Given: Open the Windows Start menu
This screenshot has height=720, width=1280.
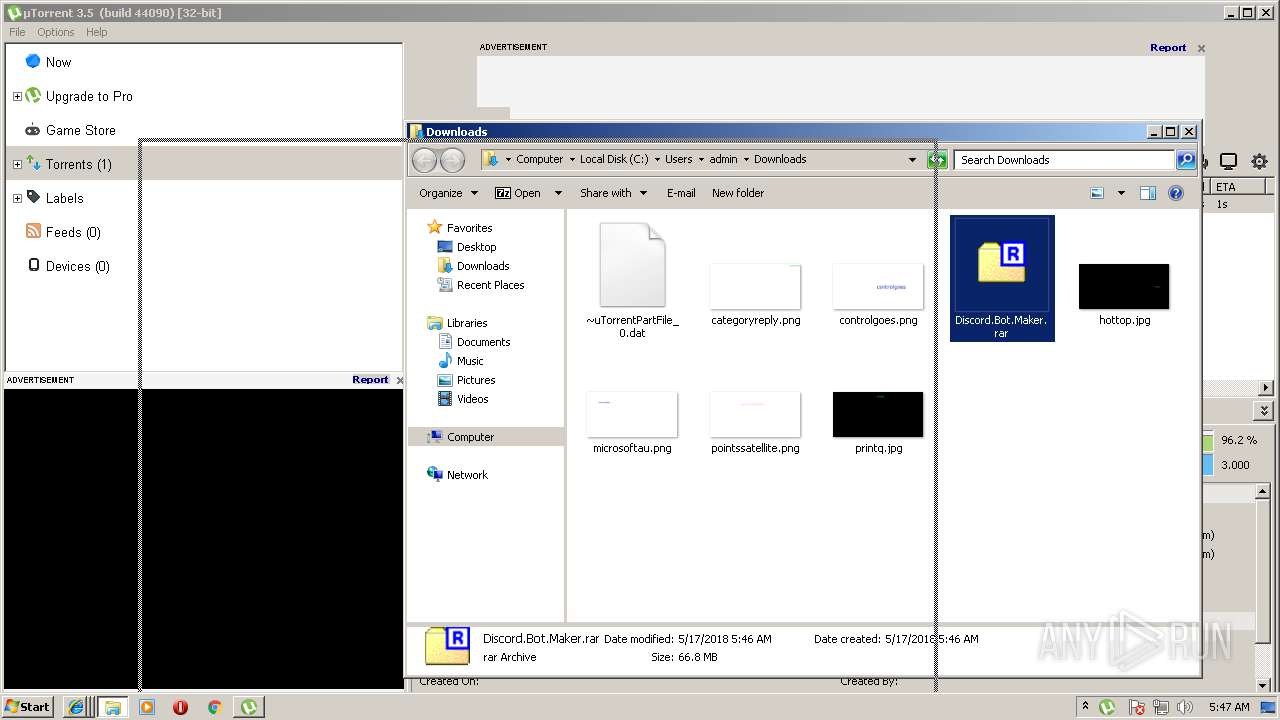Looking at the screenshot, I should point(28,706).
